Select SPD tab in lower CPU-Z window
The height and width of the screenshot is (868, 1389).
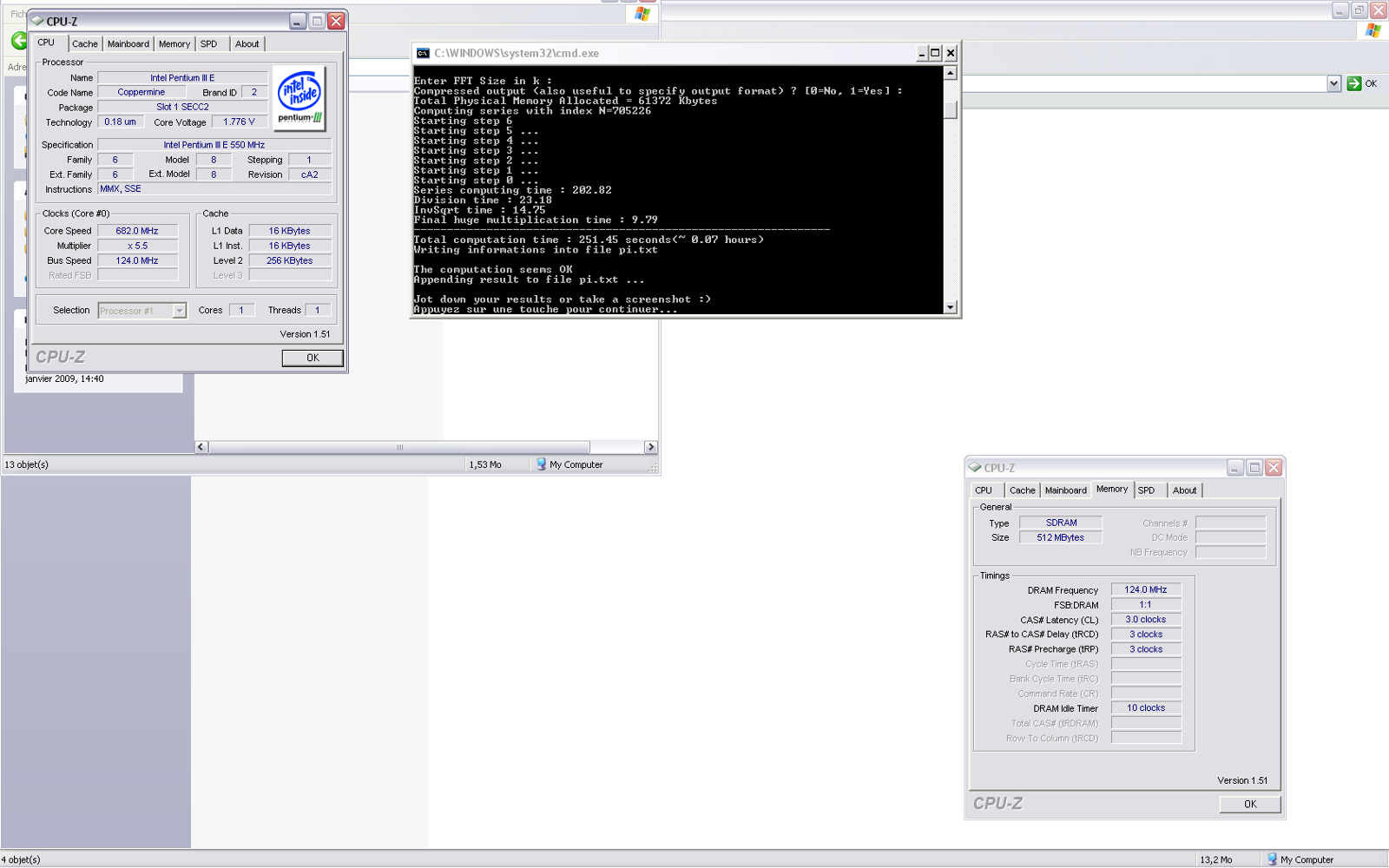click(x=1147, y=490)
